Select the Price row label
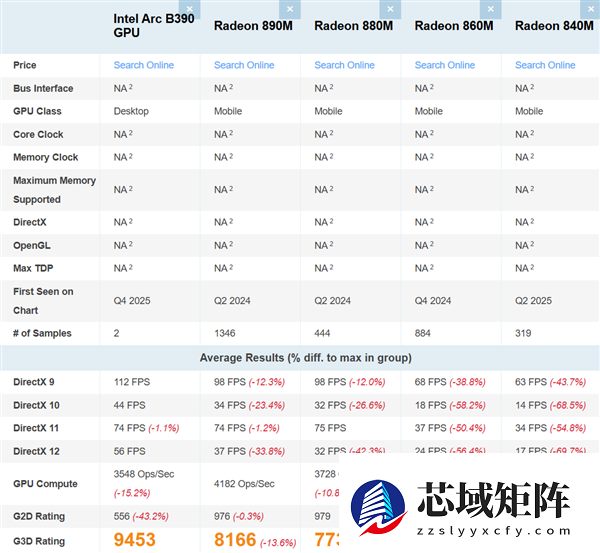 24,65
